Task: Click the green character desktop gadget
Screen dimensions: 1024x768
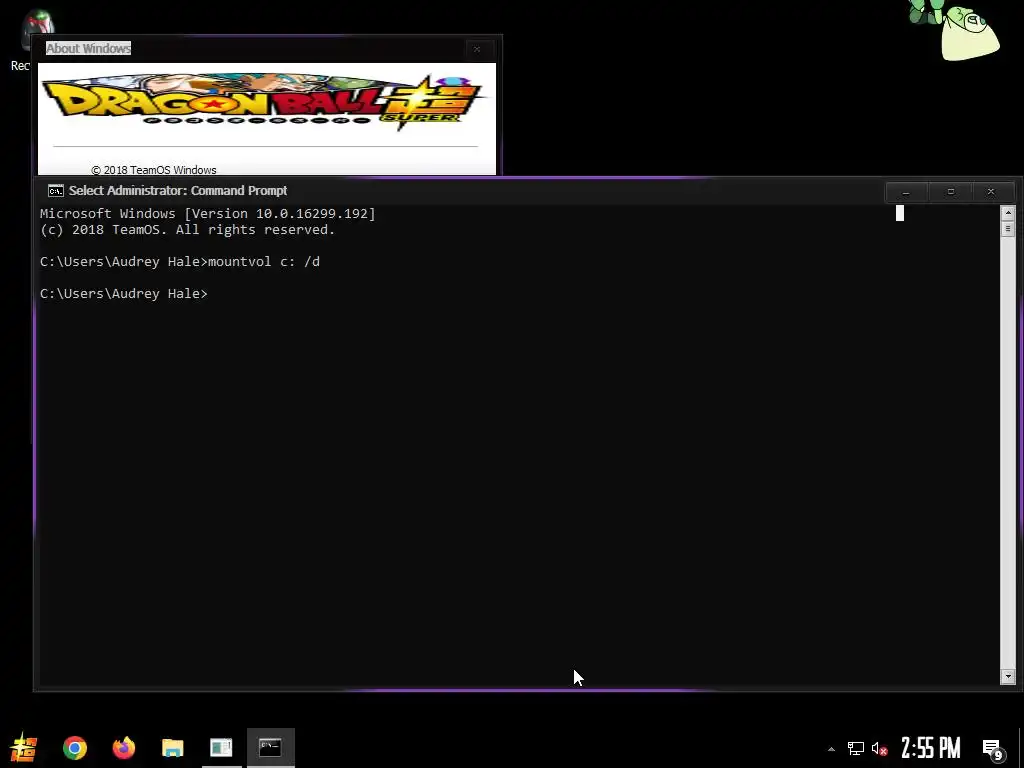Action: pos(955,29)
